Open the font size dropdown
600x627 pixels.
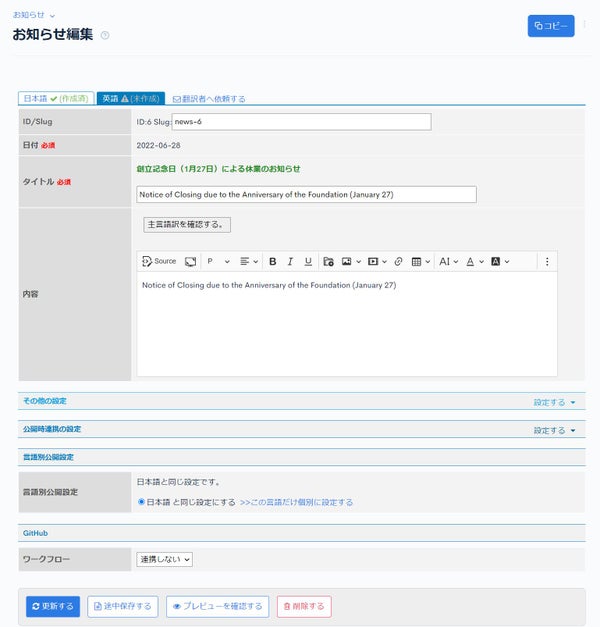click(448, 262)
